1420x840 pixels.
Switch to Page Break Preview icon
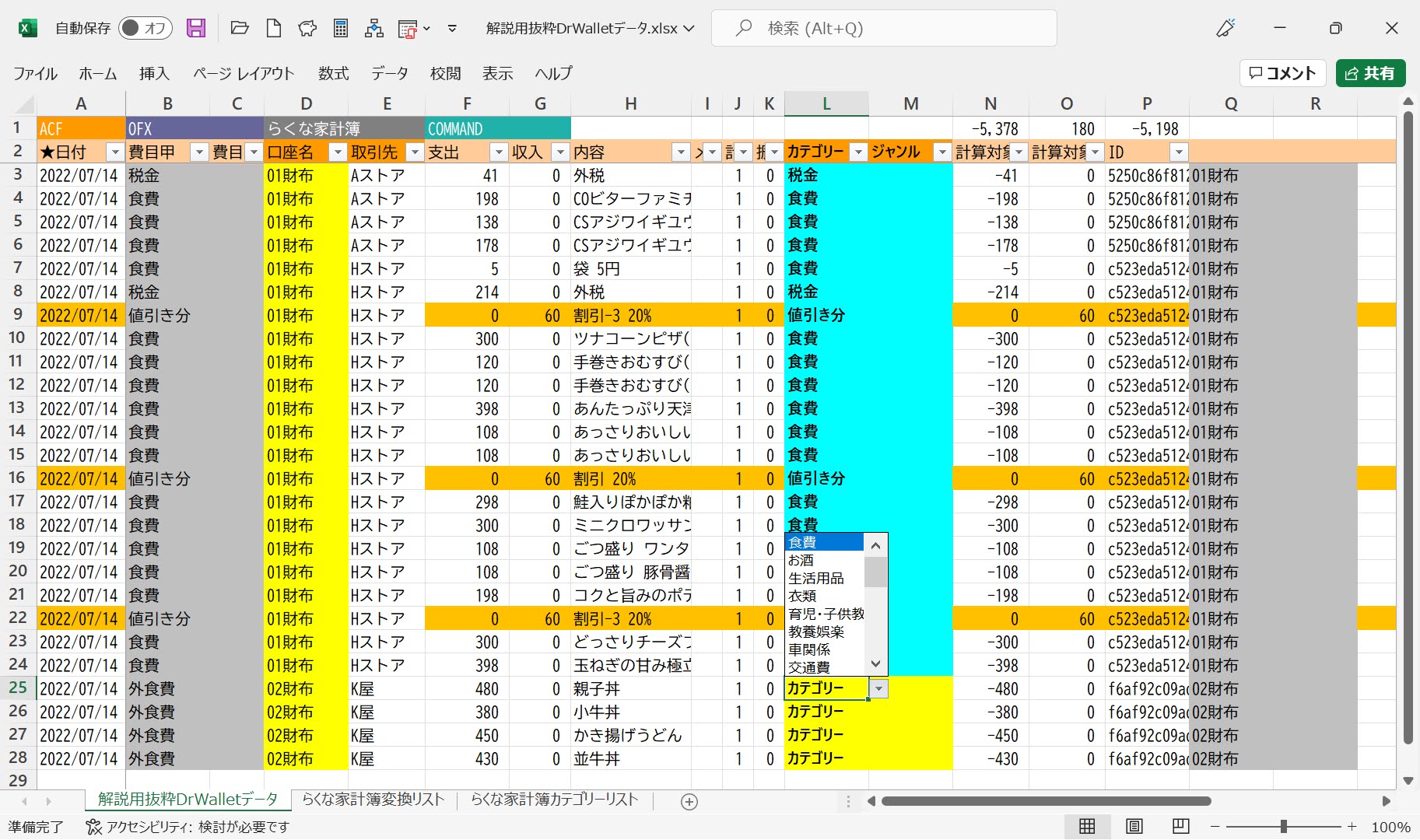(1180, 826)
